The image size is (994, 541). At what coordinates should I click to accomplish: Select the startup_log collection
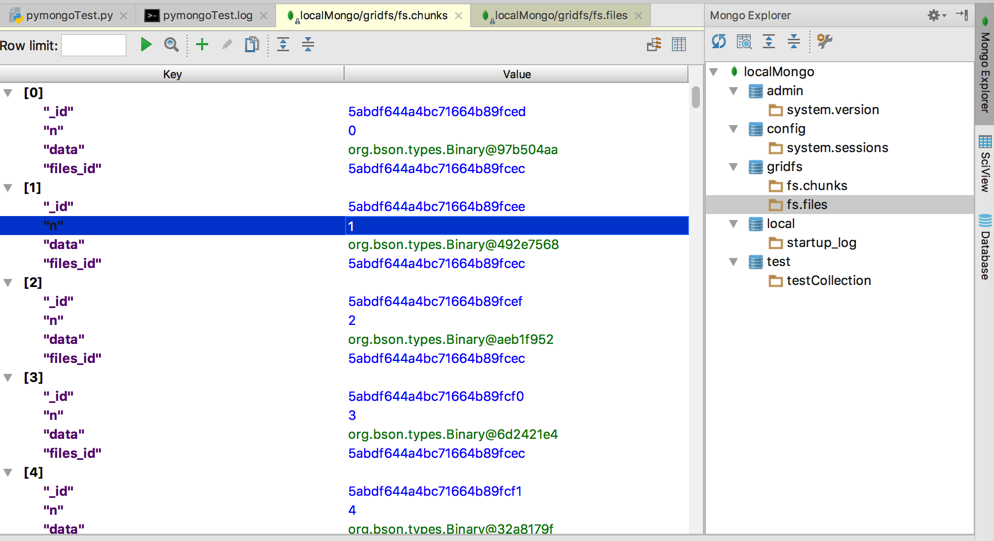pyautogui.click(x=821, y=243)
